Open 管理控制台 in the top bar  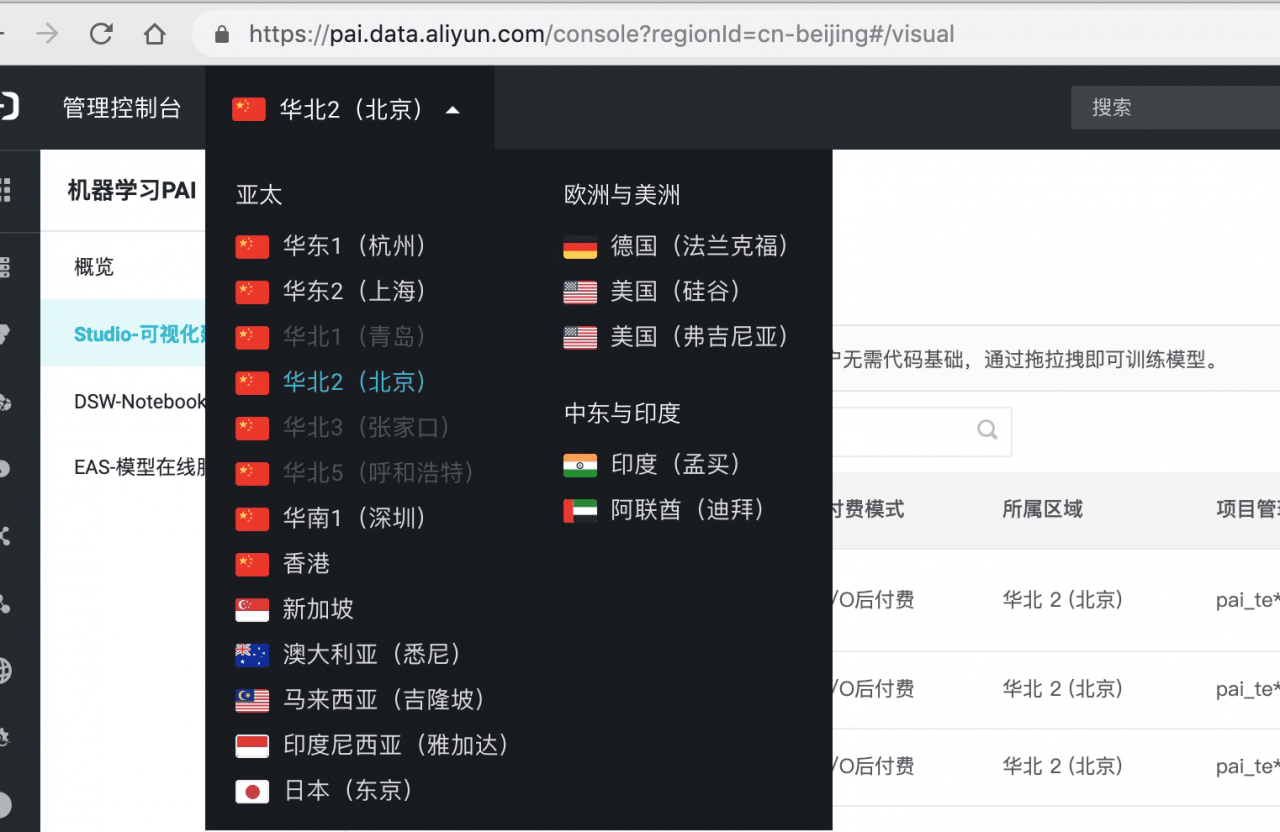(122, 108)
